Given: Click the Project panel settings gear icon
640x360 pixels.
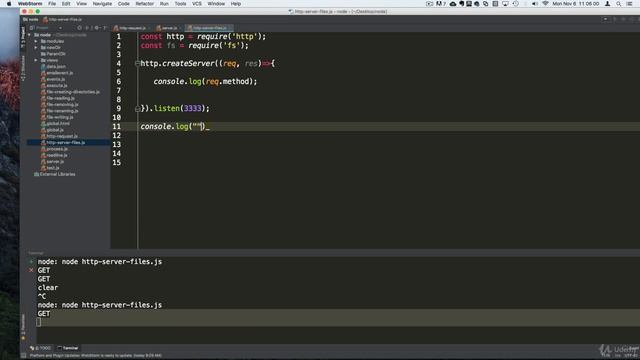Looking at the screenshot, I should coord(97,28).
